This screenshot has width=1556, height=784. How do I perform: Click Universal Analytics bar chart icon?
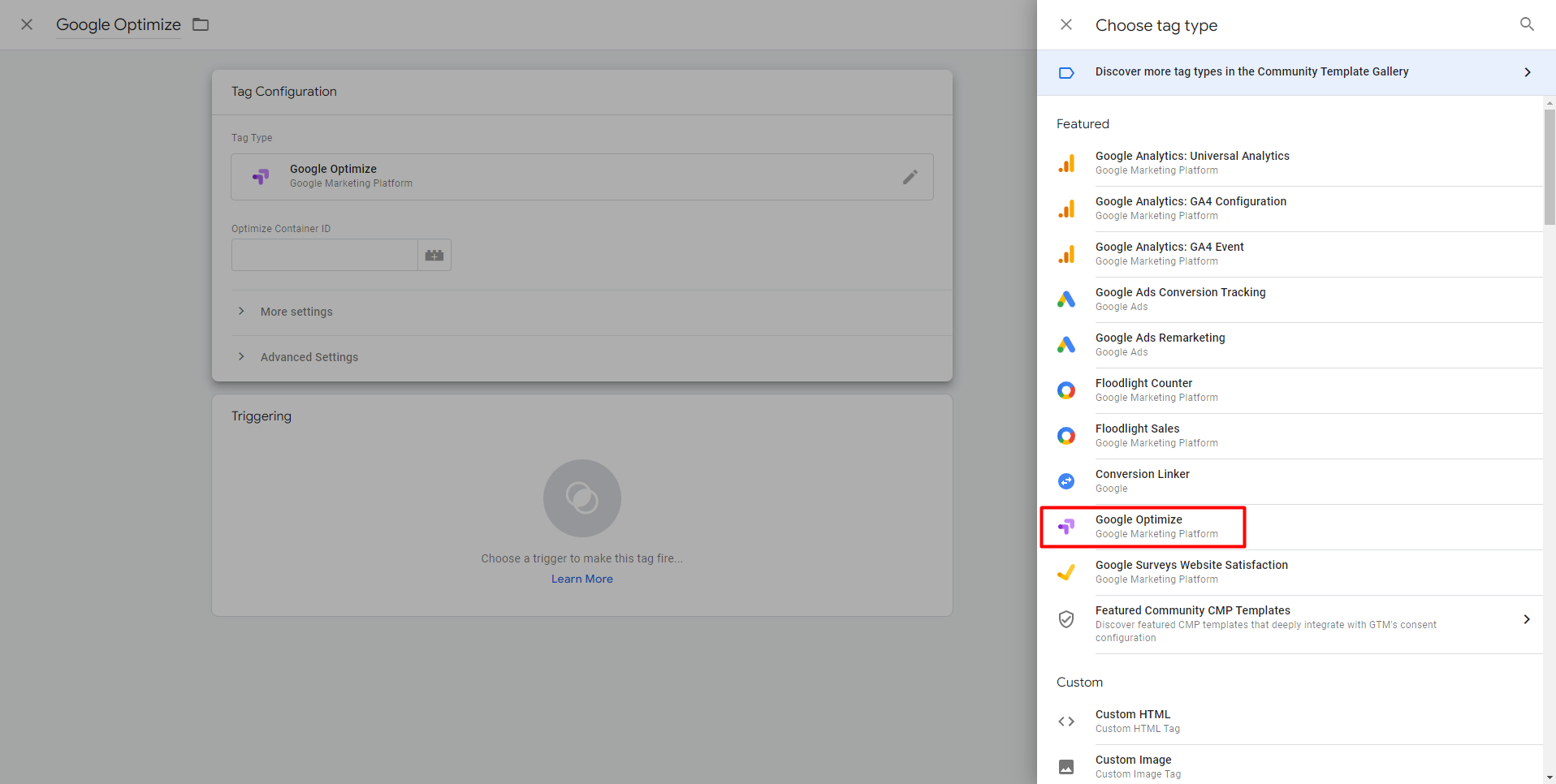click(1066, 163)
